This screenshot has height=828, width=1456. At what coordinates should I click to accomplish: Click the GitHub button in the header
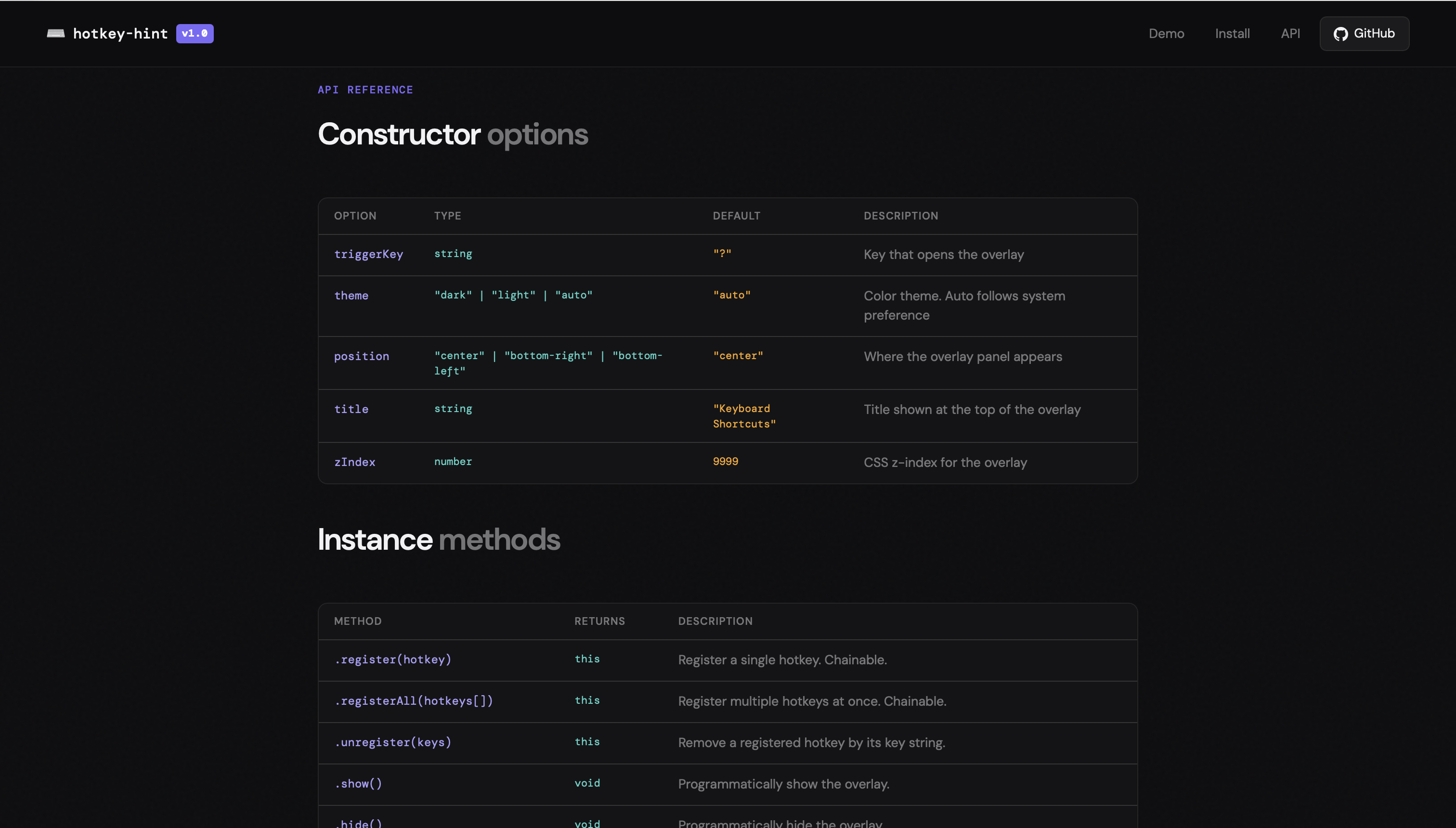pos(1364,34)
